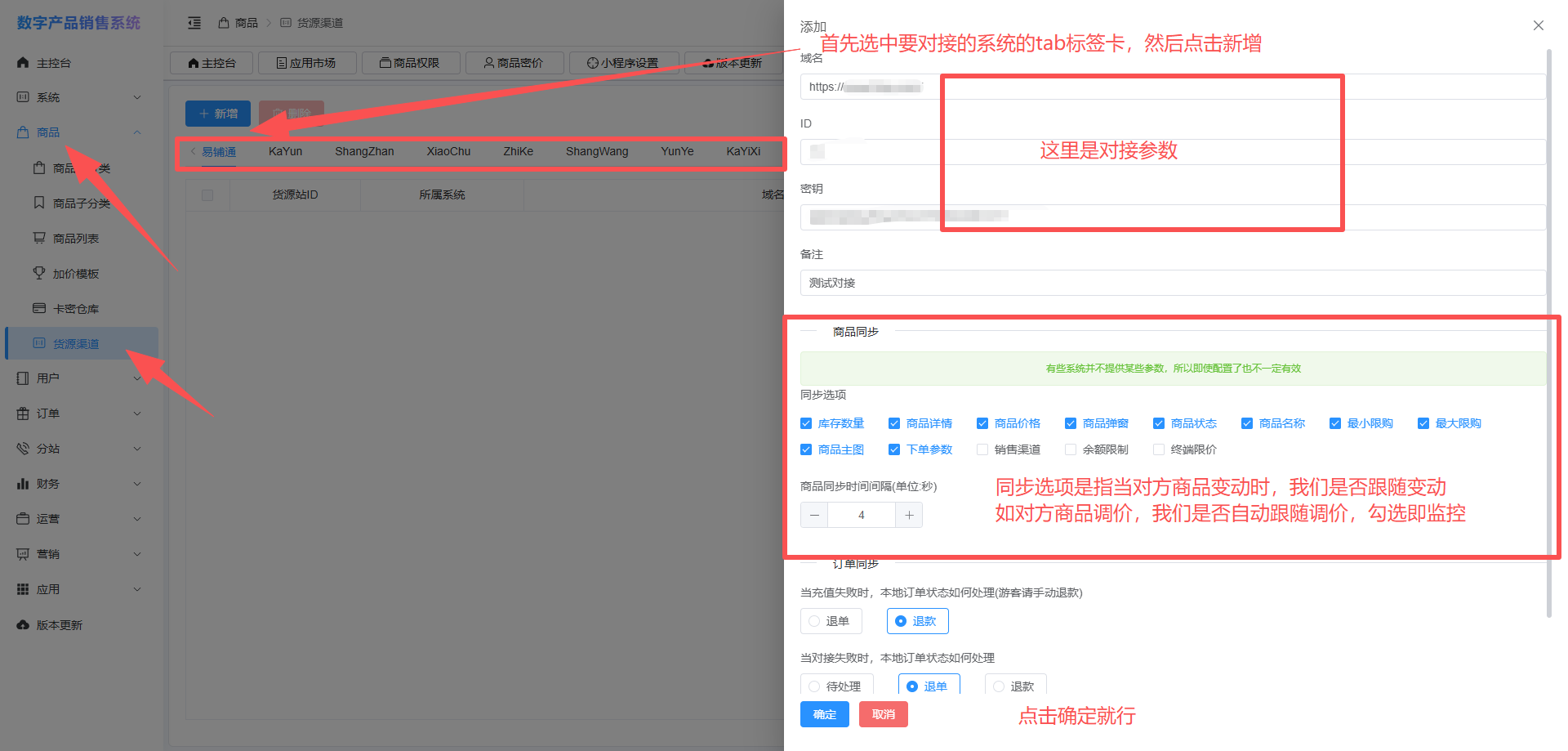Uncheck the 库存数量 sync option
This screenshot has height=751, width=1568.
[806, 423]
